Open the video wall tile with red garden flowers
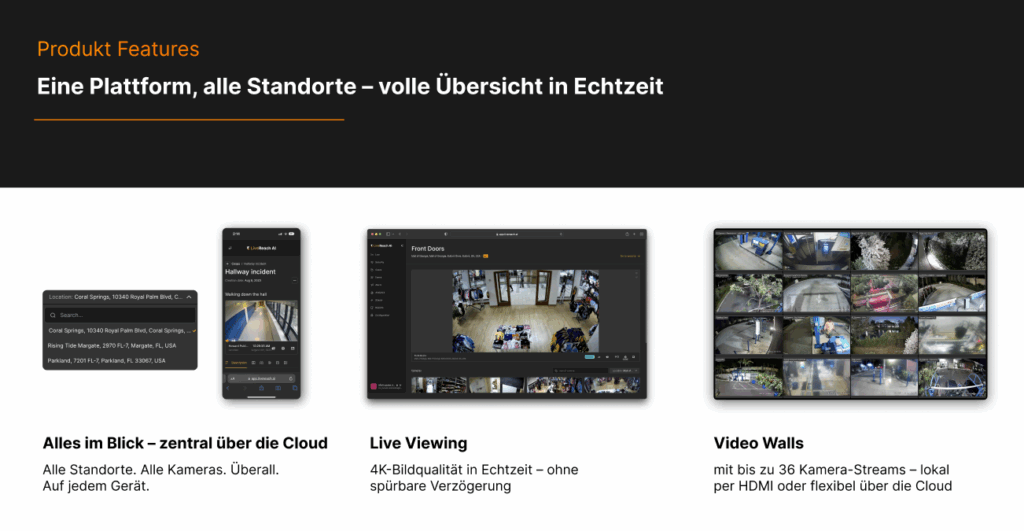 pyautogui.click(x=884, y=293)
